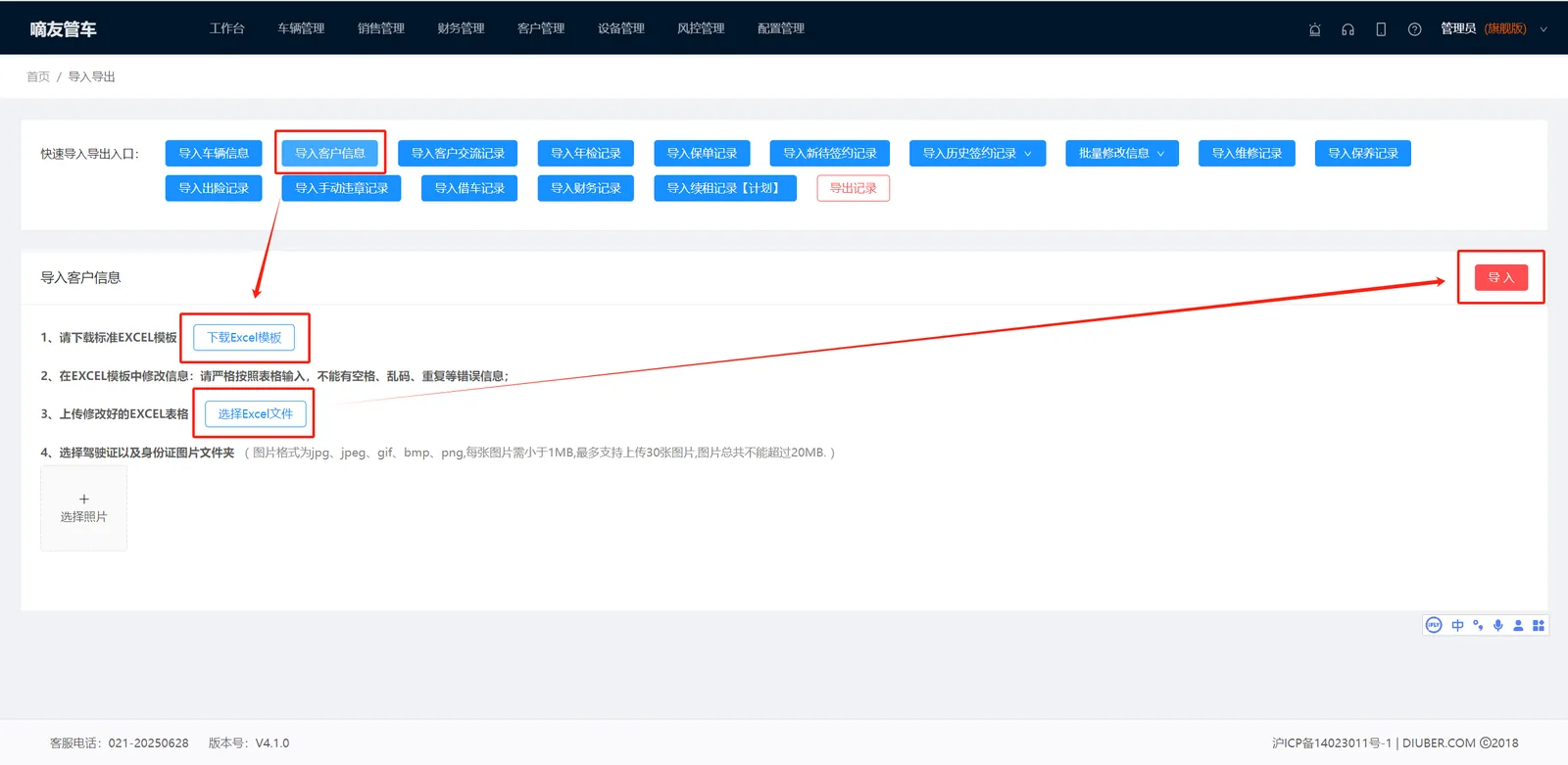Open the 工作台 menu

pyautogui.click(x=227, y=28)
